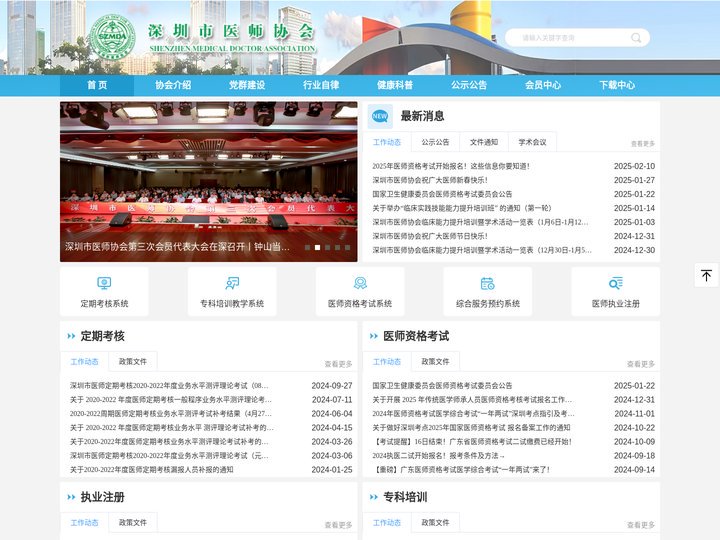This screenshot has height=540, width=720.
Task: Select 公示公告 tab under 最新消息
Action: click(x=435, y=142)
